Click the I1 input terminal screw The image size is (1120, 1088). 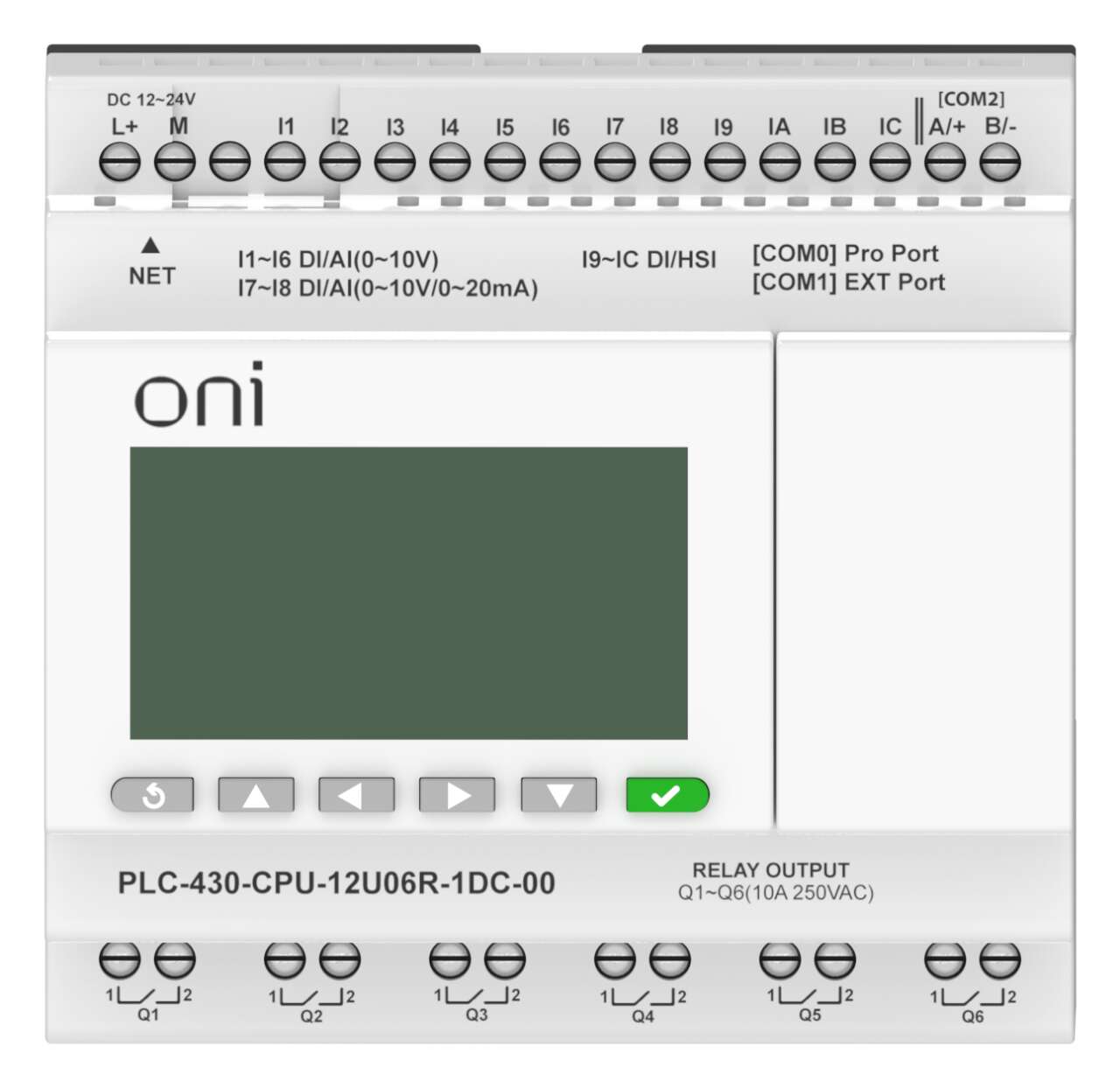285,162
